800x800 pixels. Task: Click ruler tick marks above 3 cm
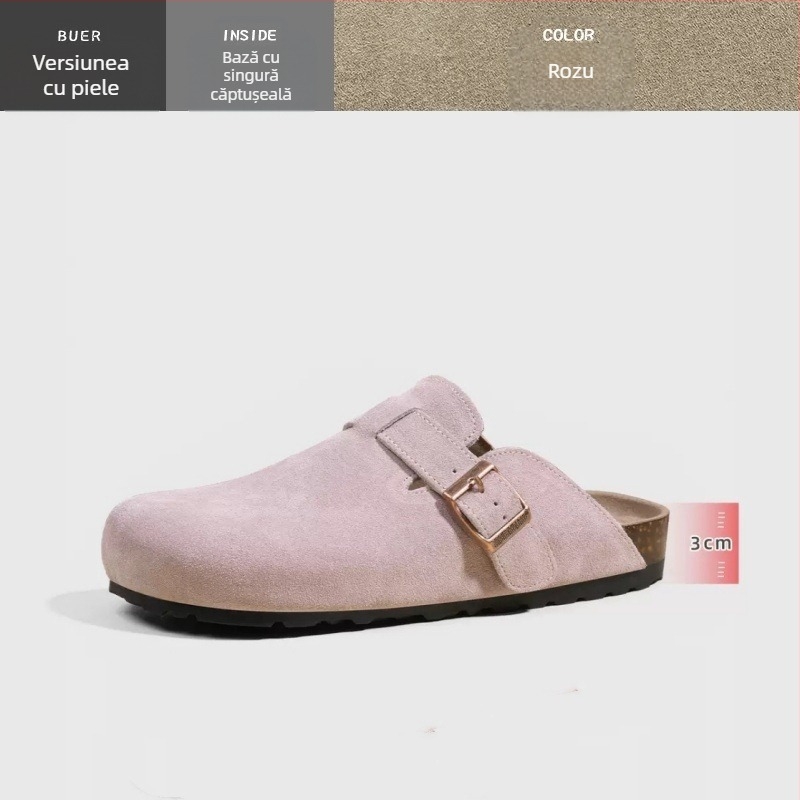coord(721,520)
